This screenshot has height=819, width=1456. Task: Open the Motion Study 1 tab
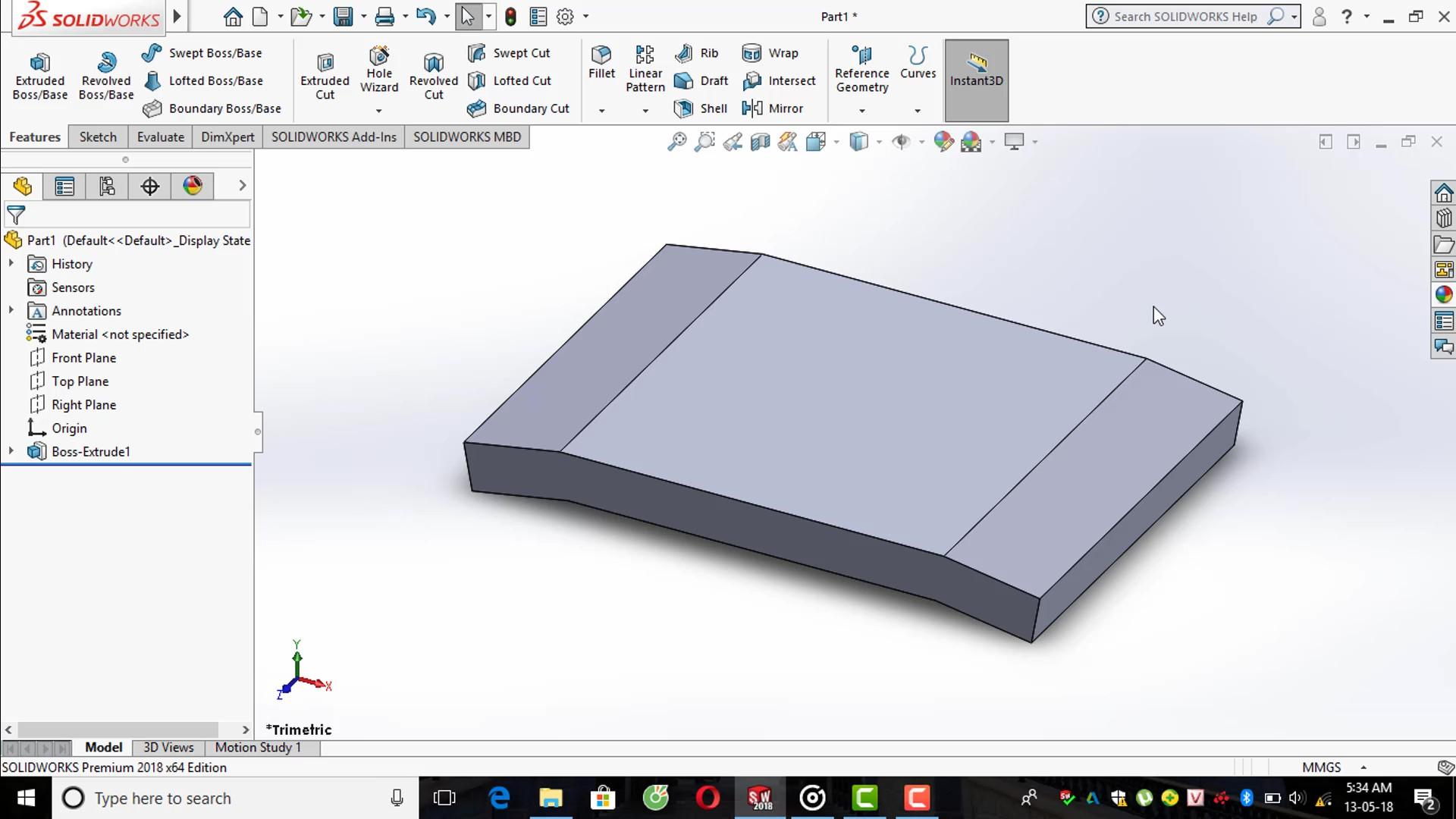(x=258, y=747)
